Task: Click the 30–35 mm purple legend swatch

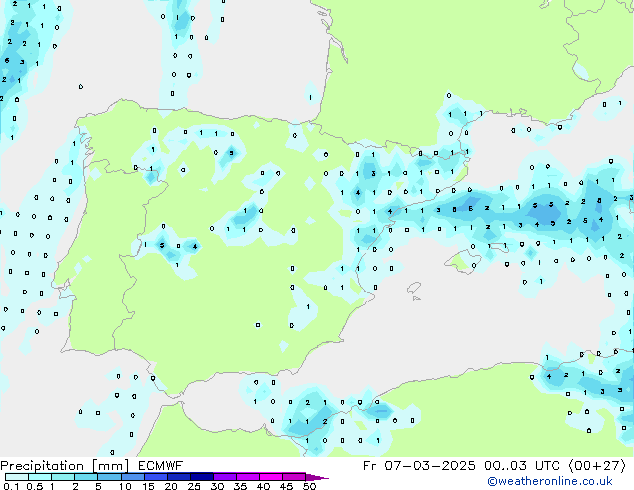Action: [x=224, y=477]
